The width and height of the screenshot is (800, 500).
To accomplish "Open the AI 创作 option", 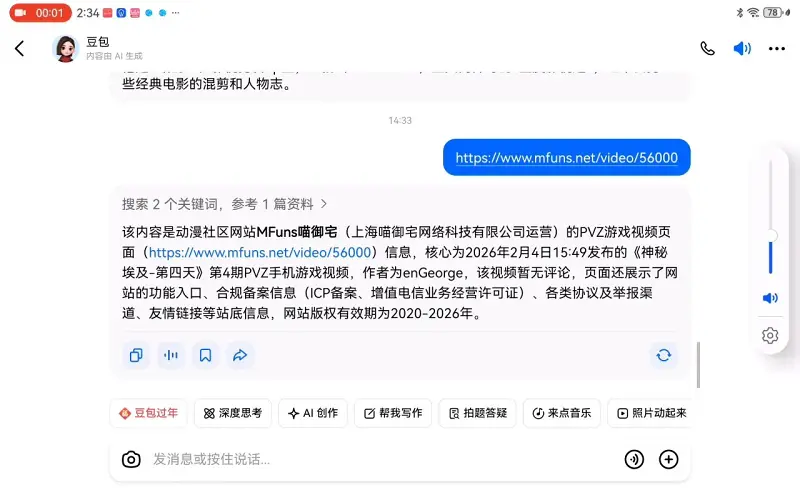I will [x=313, y=413].
